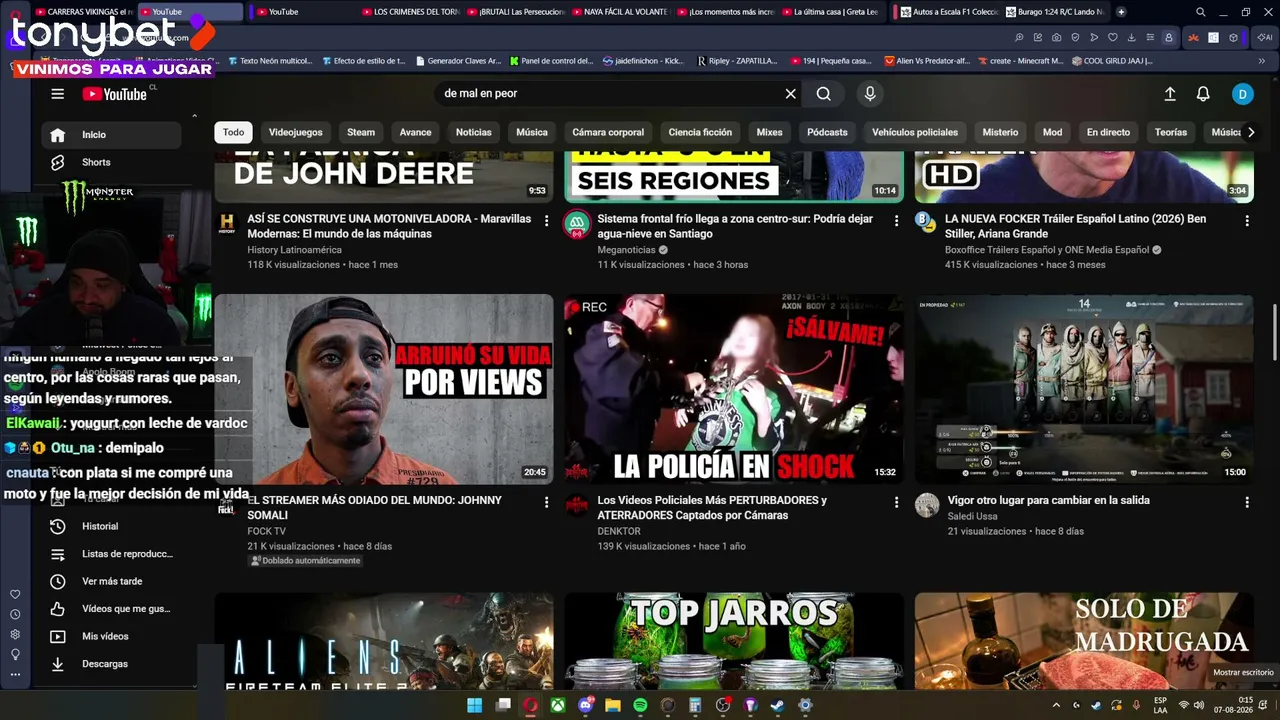Select the "Cámara corporal" filter chip
This screenshot has width=1280, height=720.
coord(608,132)
